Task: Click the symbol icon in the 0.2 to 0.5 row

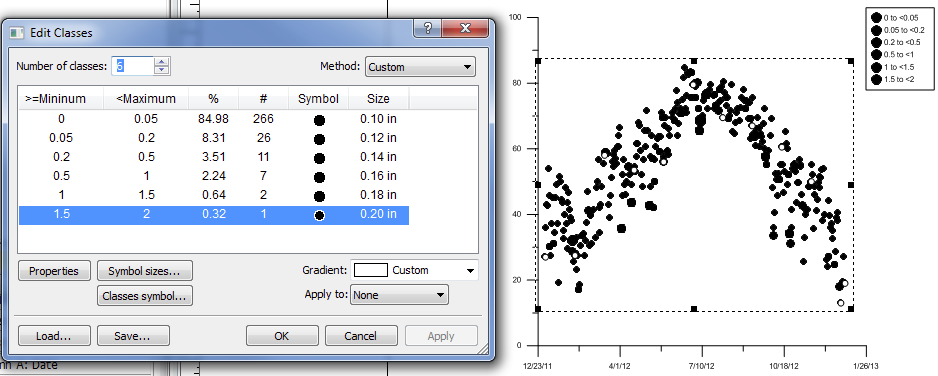Action: tap(319, 158)
